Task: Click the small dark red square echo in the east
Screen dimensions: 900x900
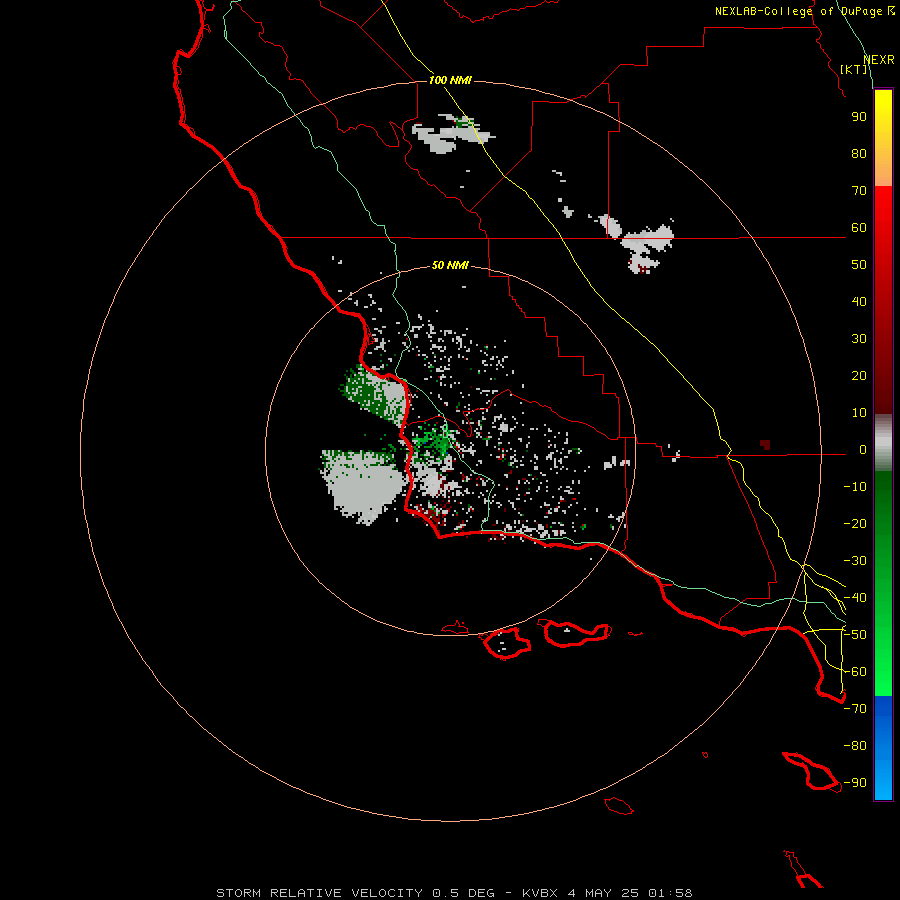Action: pyautogui.click(x=765, y=445)
